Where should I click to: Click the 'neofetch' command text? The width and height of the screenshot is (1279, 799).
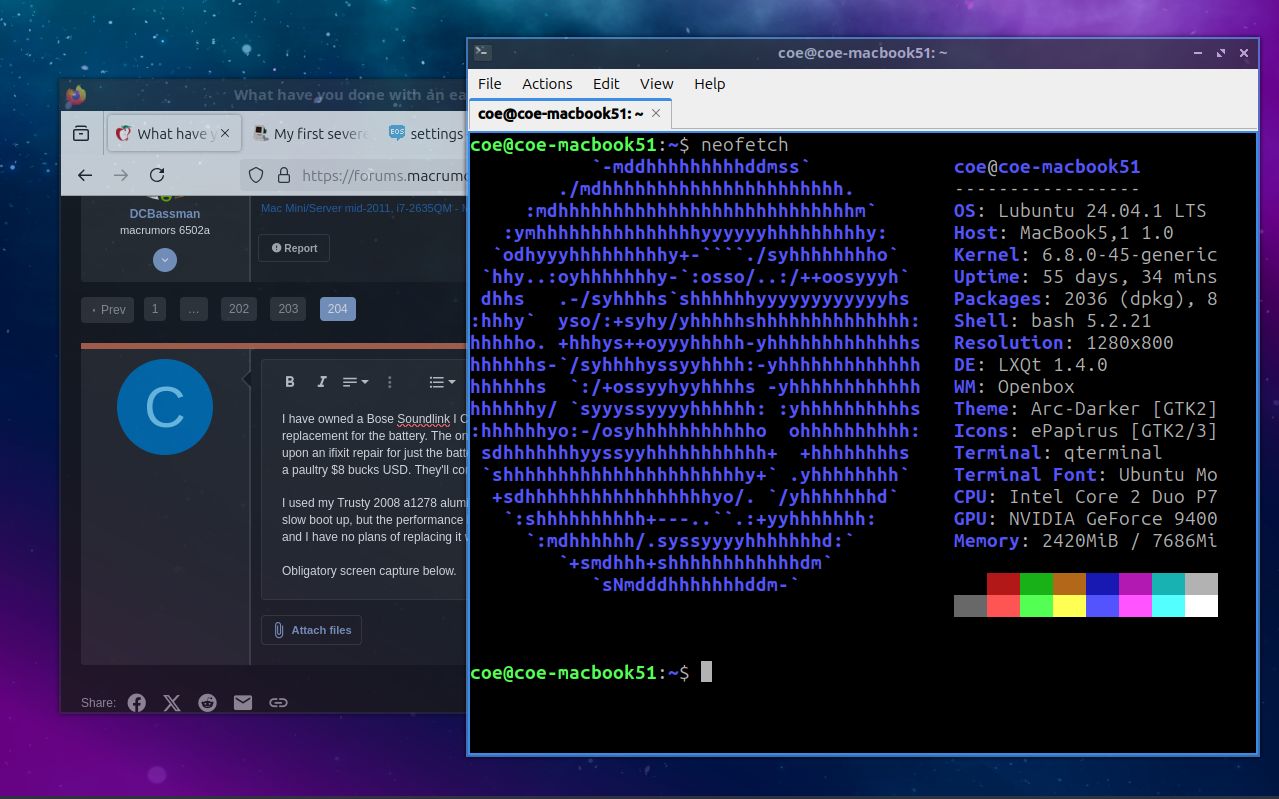(743, 145)
